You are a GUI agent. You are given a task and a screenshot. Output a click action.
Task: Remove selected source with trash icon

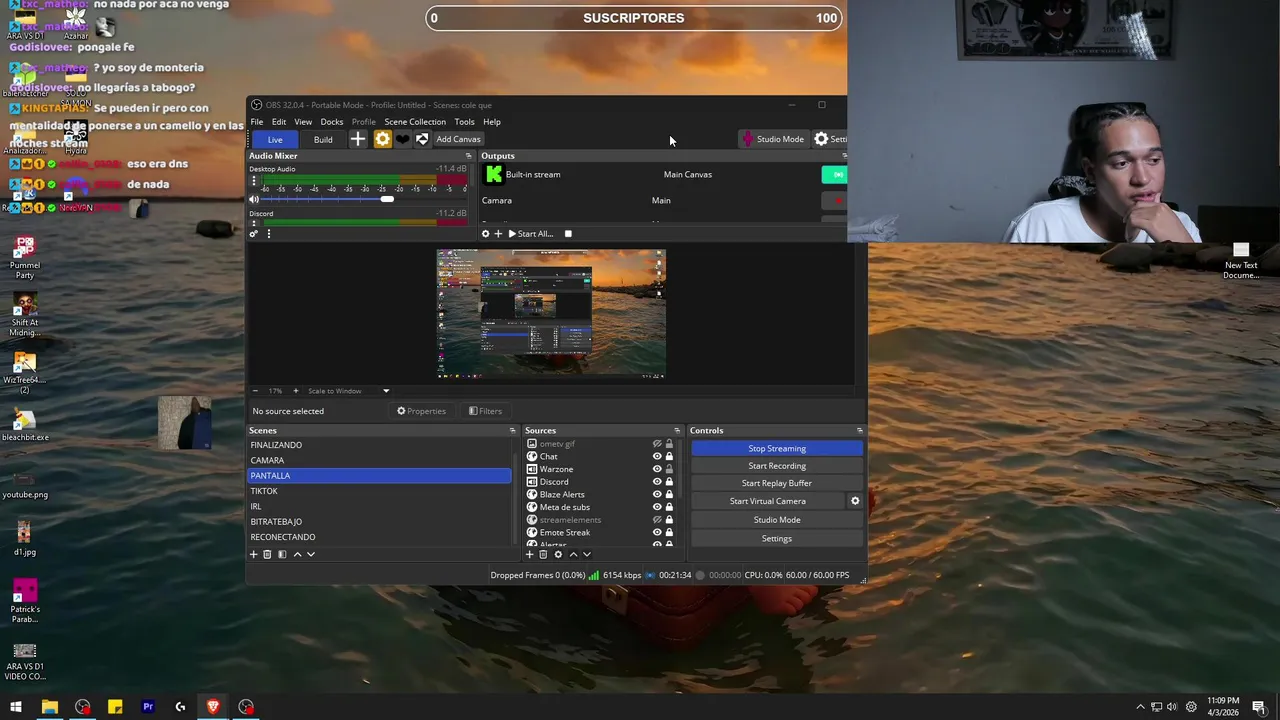click(x=543, y=554)
